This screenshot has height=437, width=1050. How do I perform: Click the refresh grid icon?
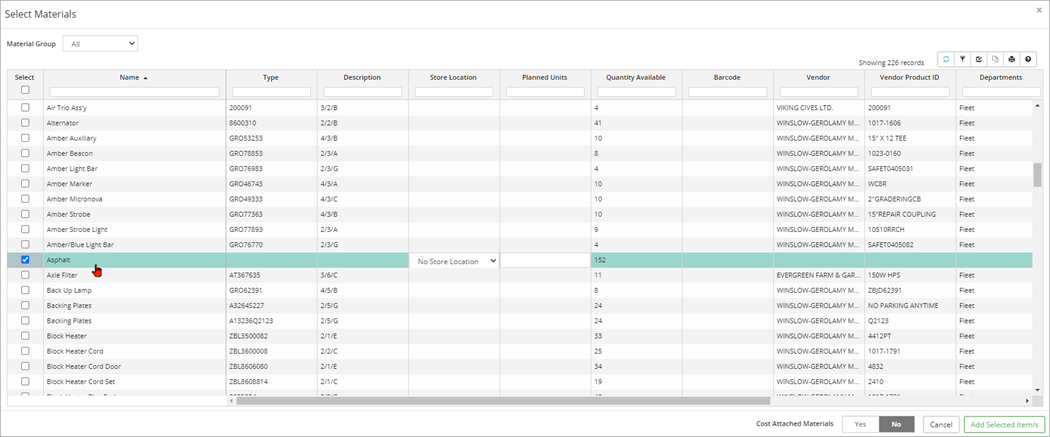click(x=946, y=60)
